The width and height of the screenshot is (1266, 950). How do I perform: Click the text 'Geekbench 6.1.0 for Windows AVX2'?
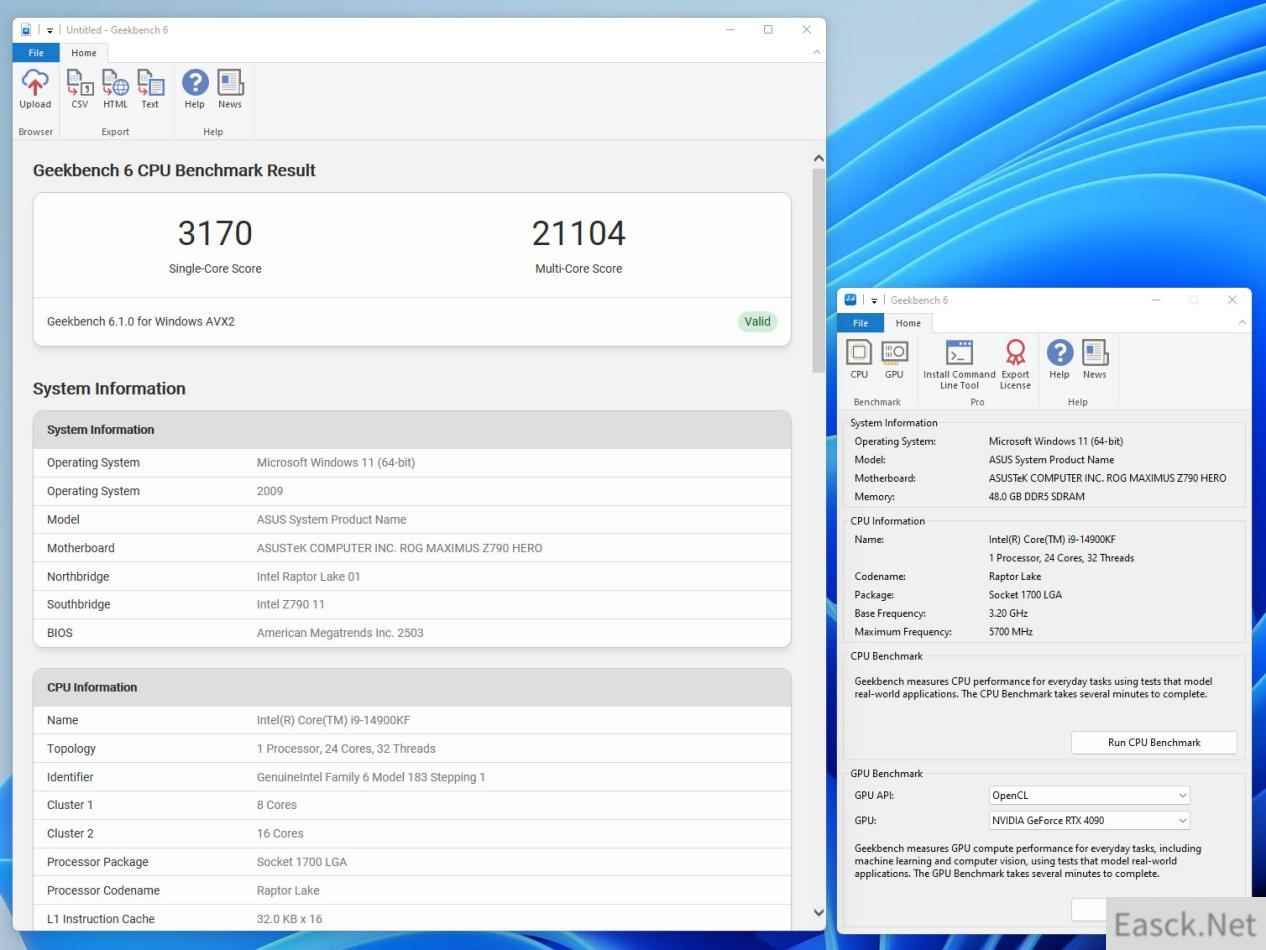point(141,322)
